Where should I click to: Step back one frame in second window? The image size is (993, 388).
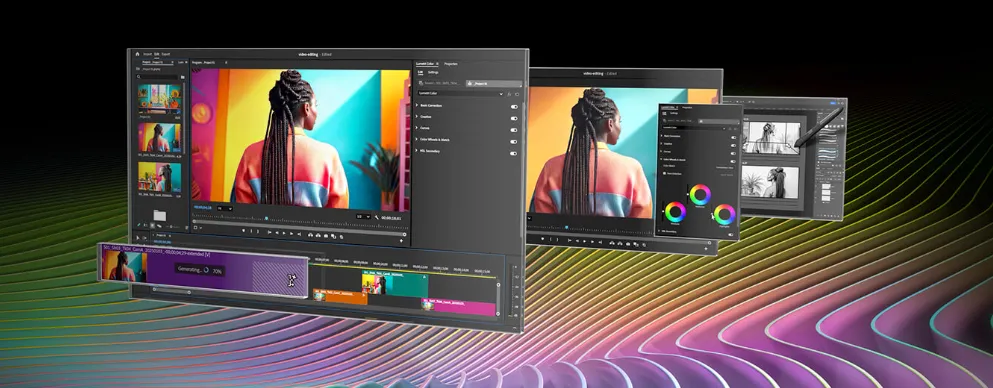pyautogui.click(x=577, y=241)
